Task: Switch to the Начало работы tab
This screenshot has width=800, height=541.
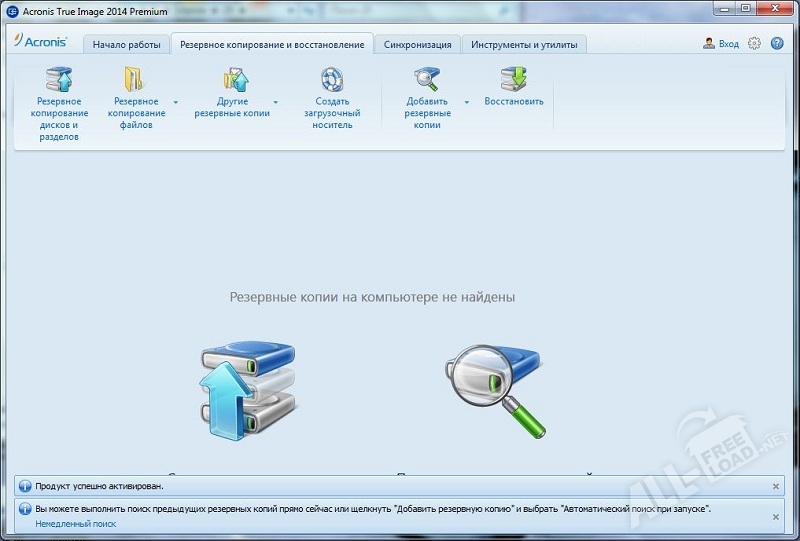Action: tap(126, 45)
